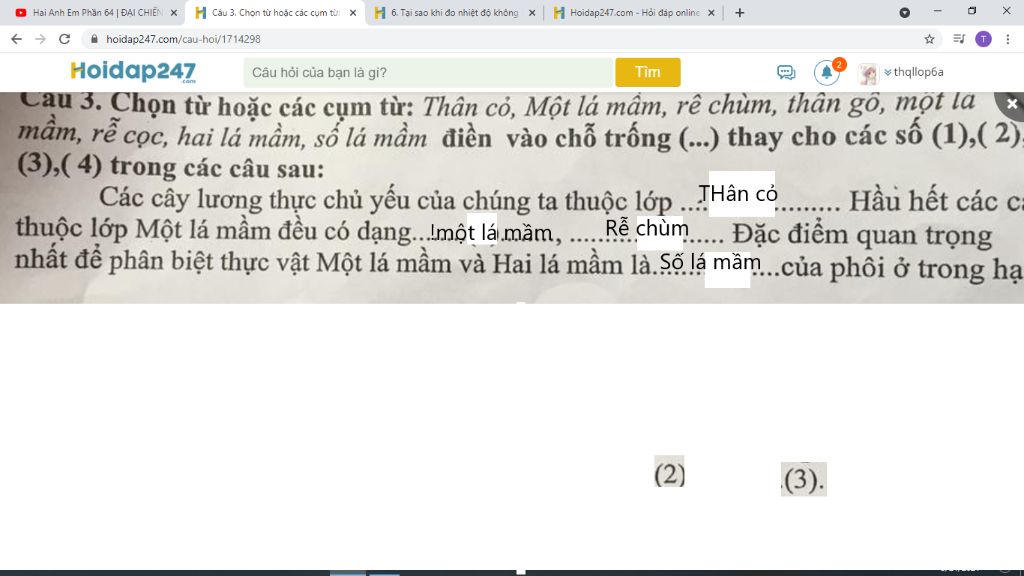The height and width of the screenshot is (576, 1024).
Task: Click the browser back arrow
Action: 16,39
